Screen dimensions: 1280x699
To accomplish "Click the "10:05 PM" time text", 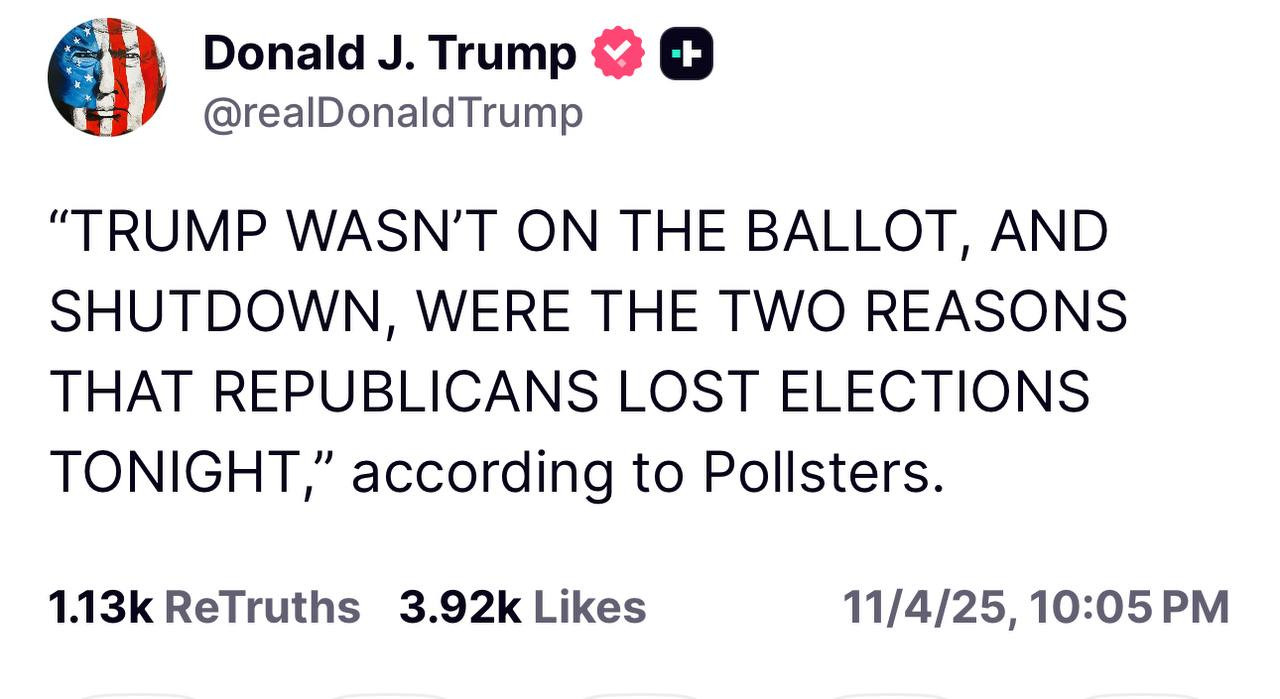I will (1128, 607).
